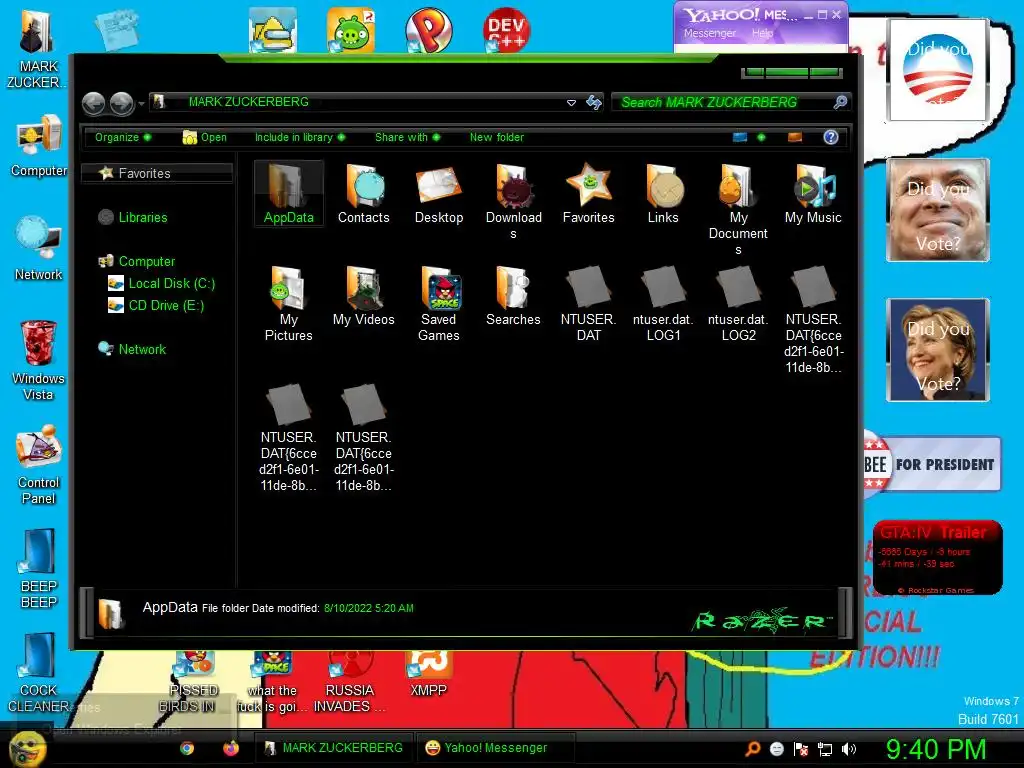
Task: Open the COCK CLEANER desktop shortcut
Action: 38,673
